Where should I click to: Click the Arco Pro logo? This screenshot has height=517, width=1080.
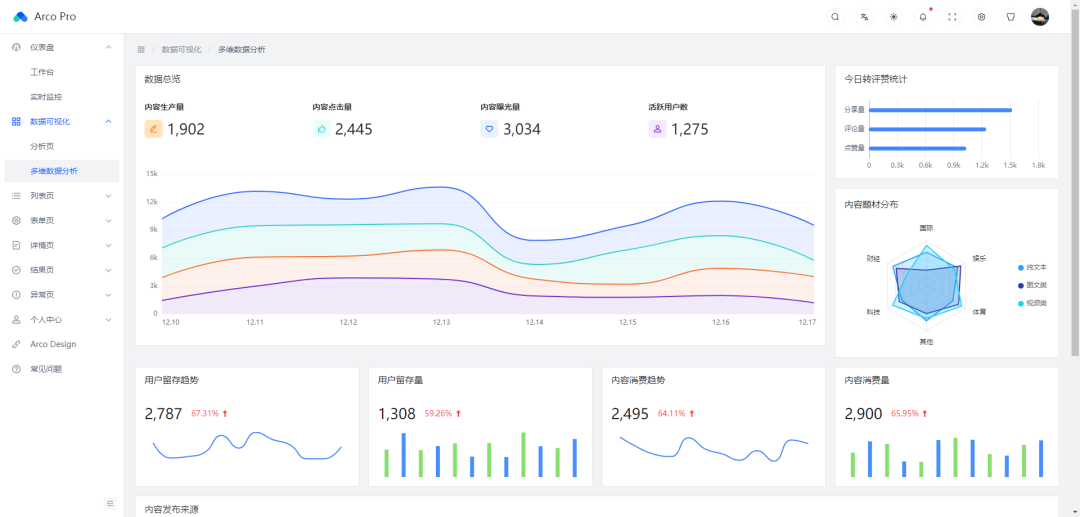45,17
